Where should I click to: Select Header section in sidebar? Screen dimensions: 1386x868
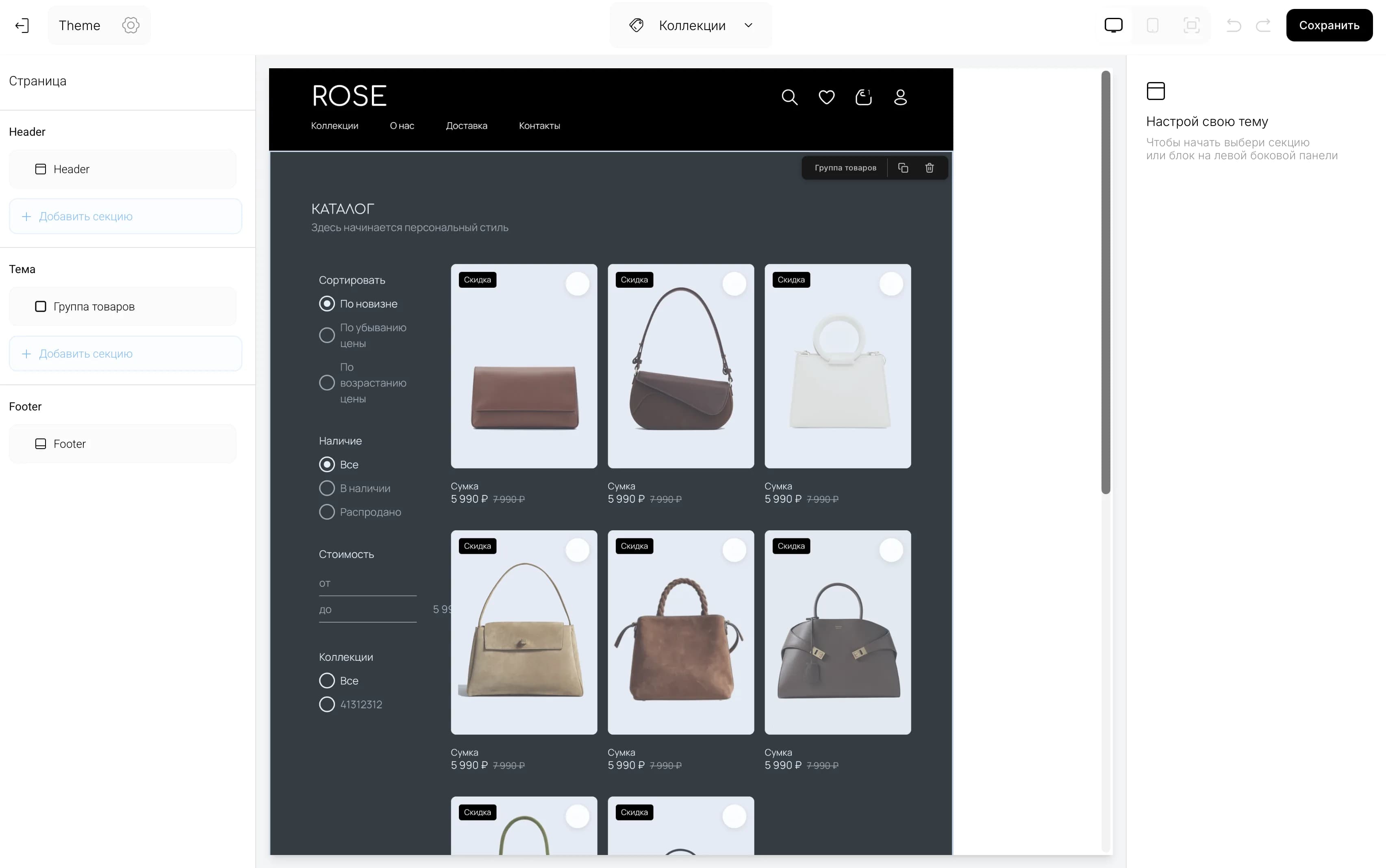(x=122, y=169)
